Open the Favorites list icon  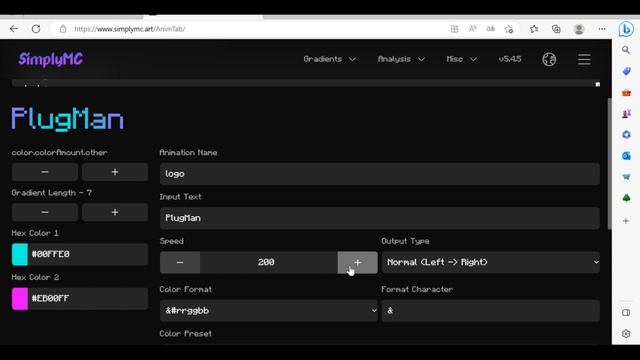[x=534, y=29]
